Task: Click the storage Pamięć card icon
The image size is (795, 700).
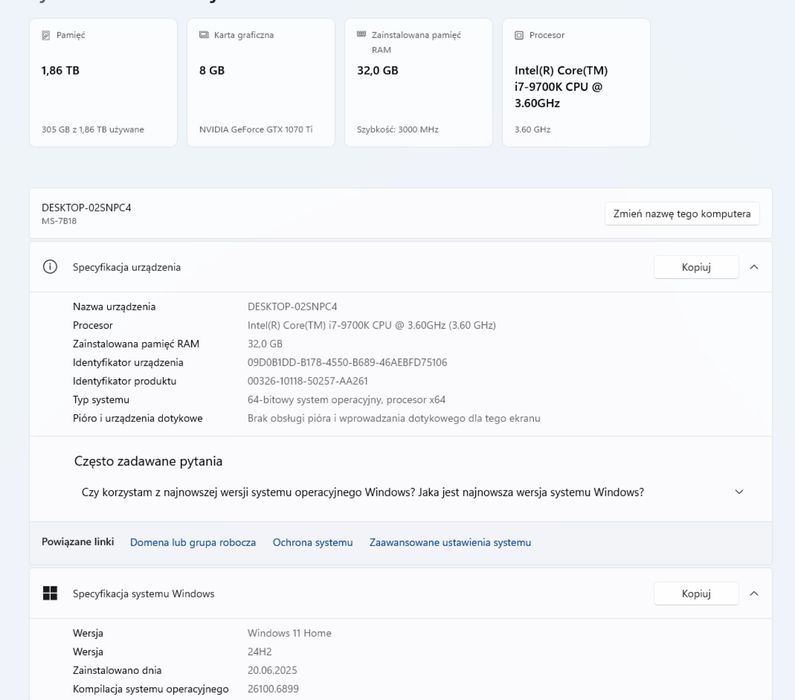Action: [46, 35]
